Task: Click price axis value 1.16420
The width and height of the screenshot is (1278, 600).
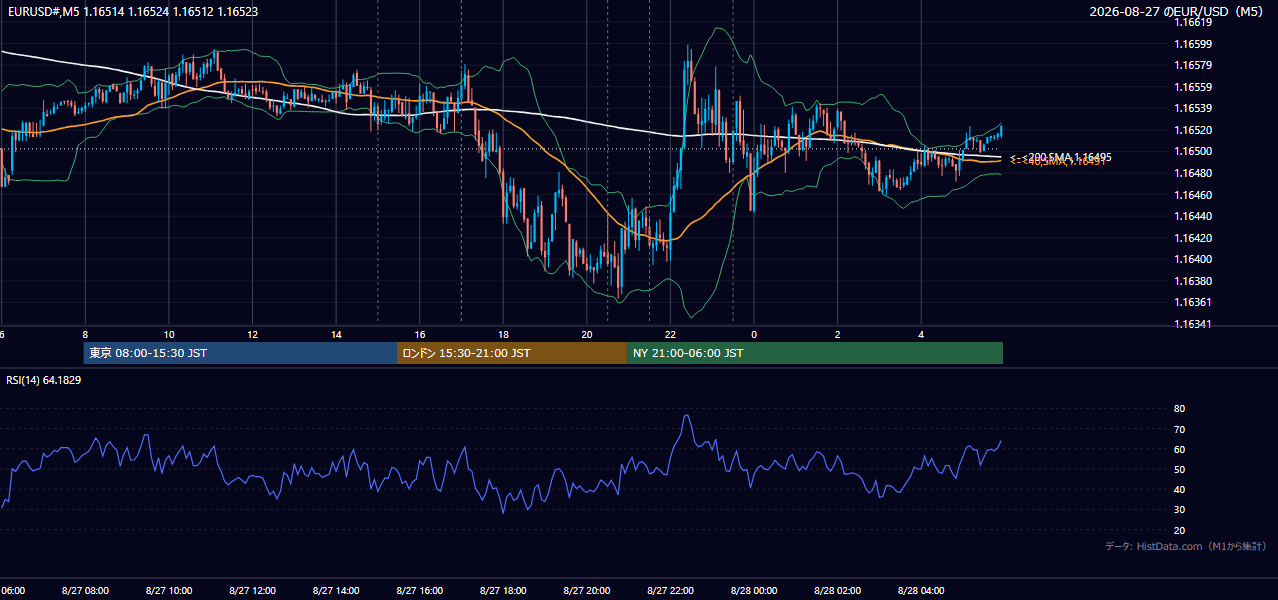Action: coord(1192,238)
